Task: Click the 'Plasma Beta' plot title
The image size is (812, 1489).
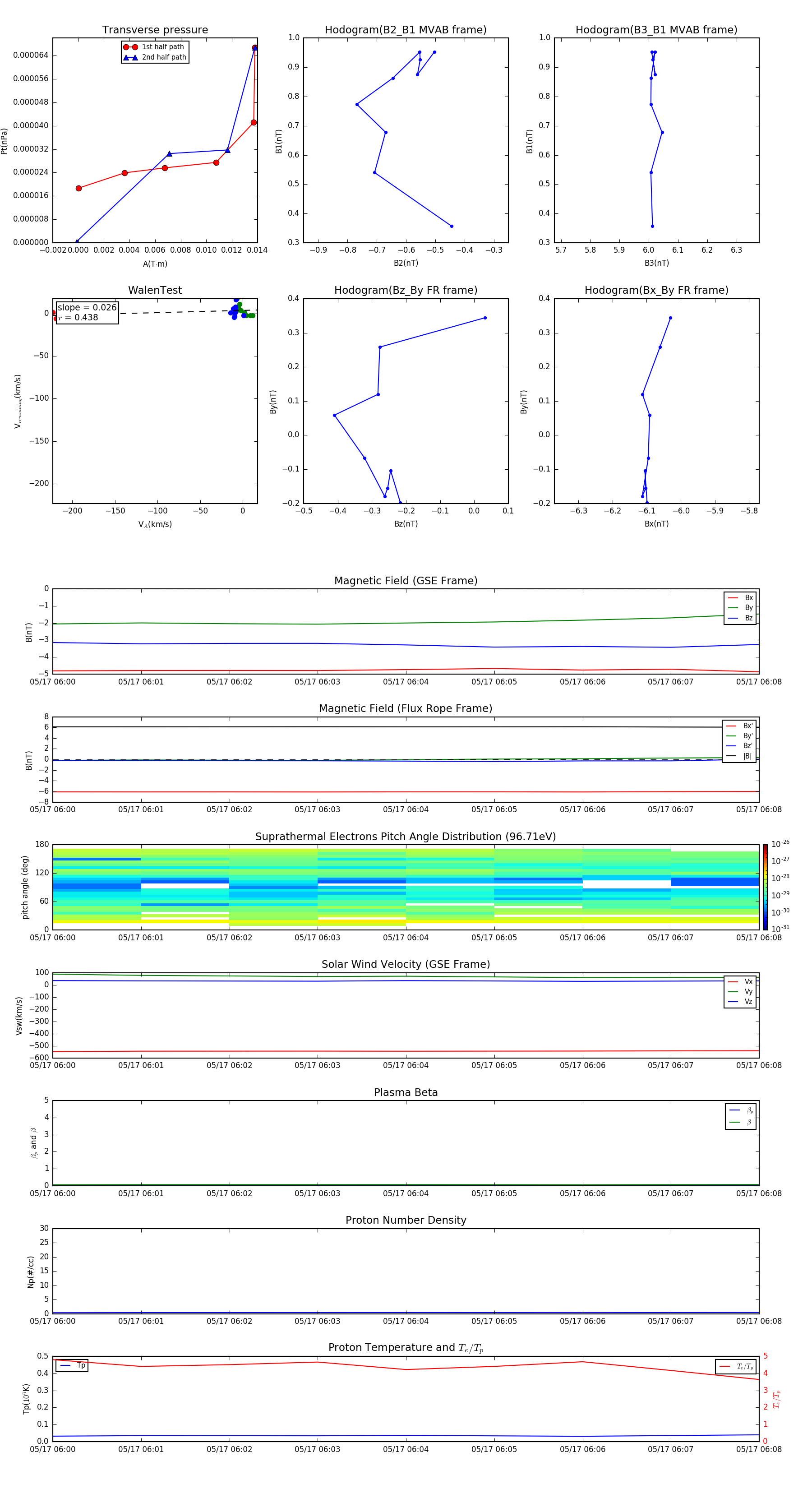Action: click(406, 1093)
